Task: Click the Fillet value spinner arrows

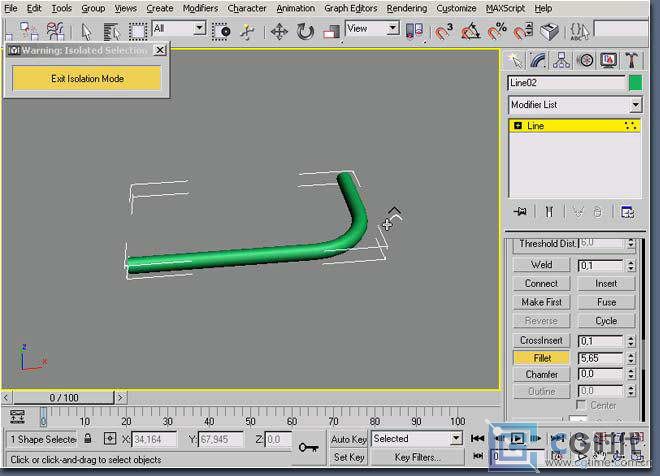Action: pos(631,359)
